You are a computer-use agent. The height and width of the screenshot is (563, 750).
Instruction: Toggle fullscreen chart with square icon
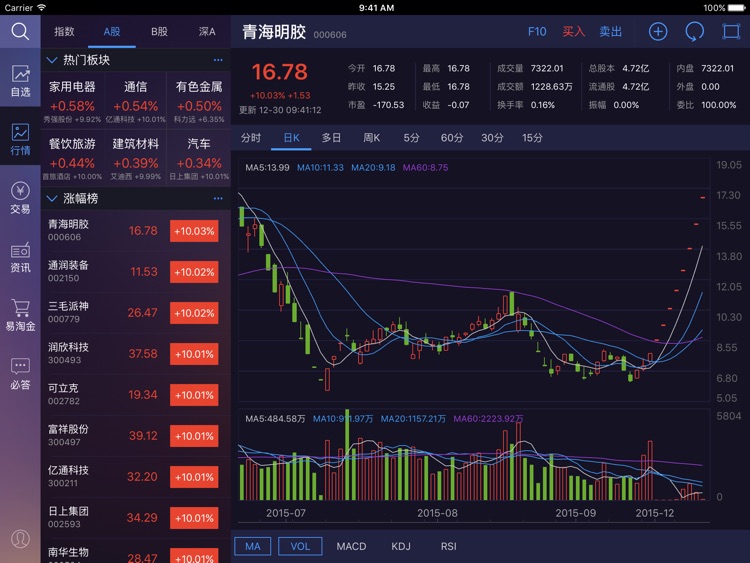pyautogui.click(x=731, y=32)
